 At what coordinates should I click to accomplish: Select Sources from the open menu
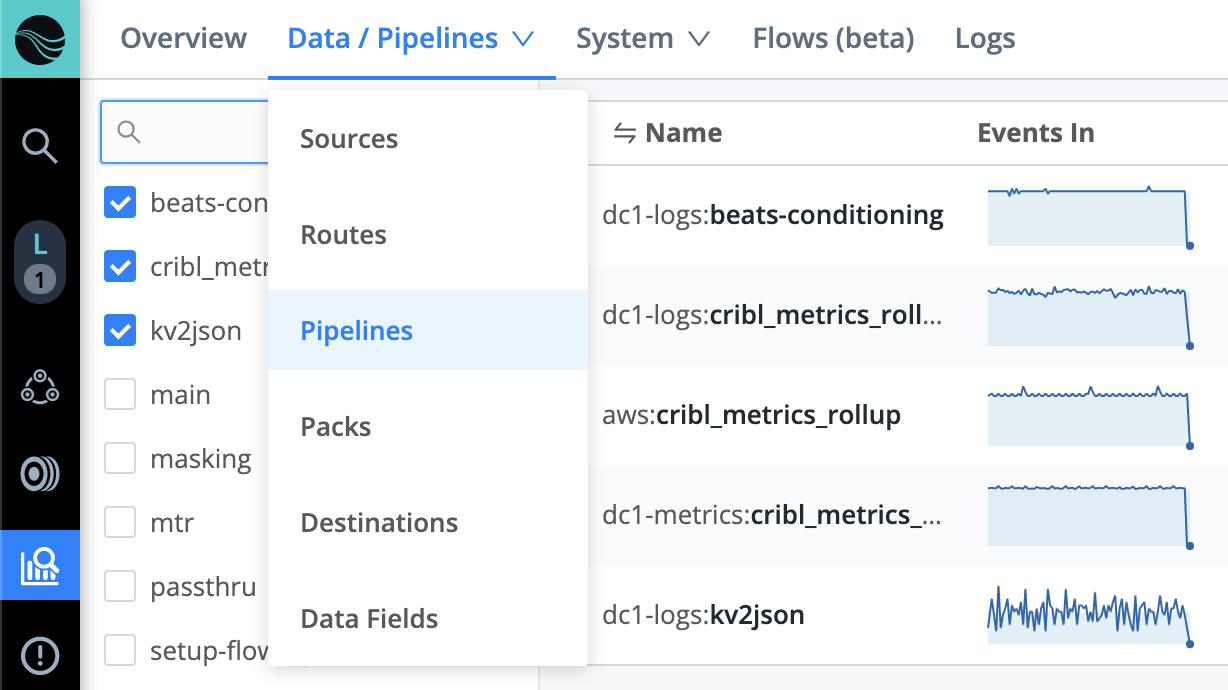[348, 138]
